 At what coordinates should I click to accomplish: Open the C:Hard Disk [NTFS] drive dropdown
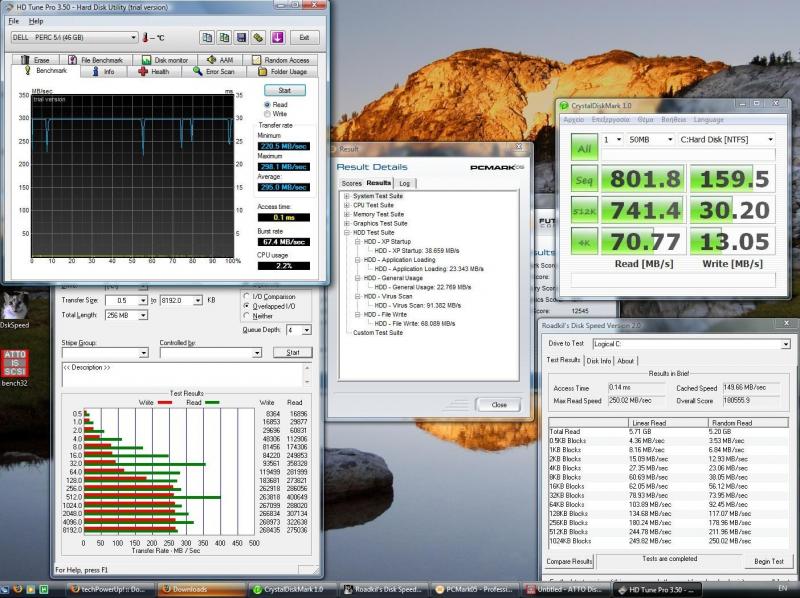click(727, 139)
